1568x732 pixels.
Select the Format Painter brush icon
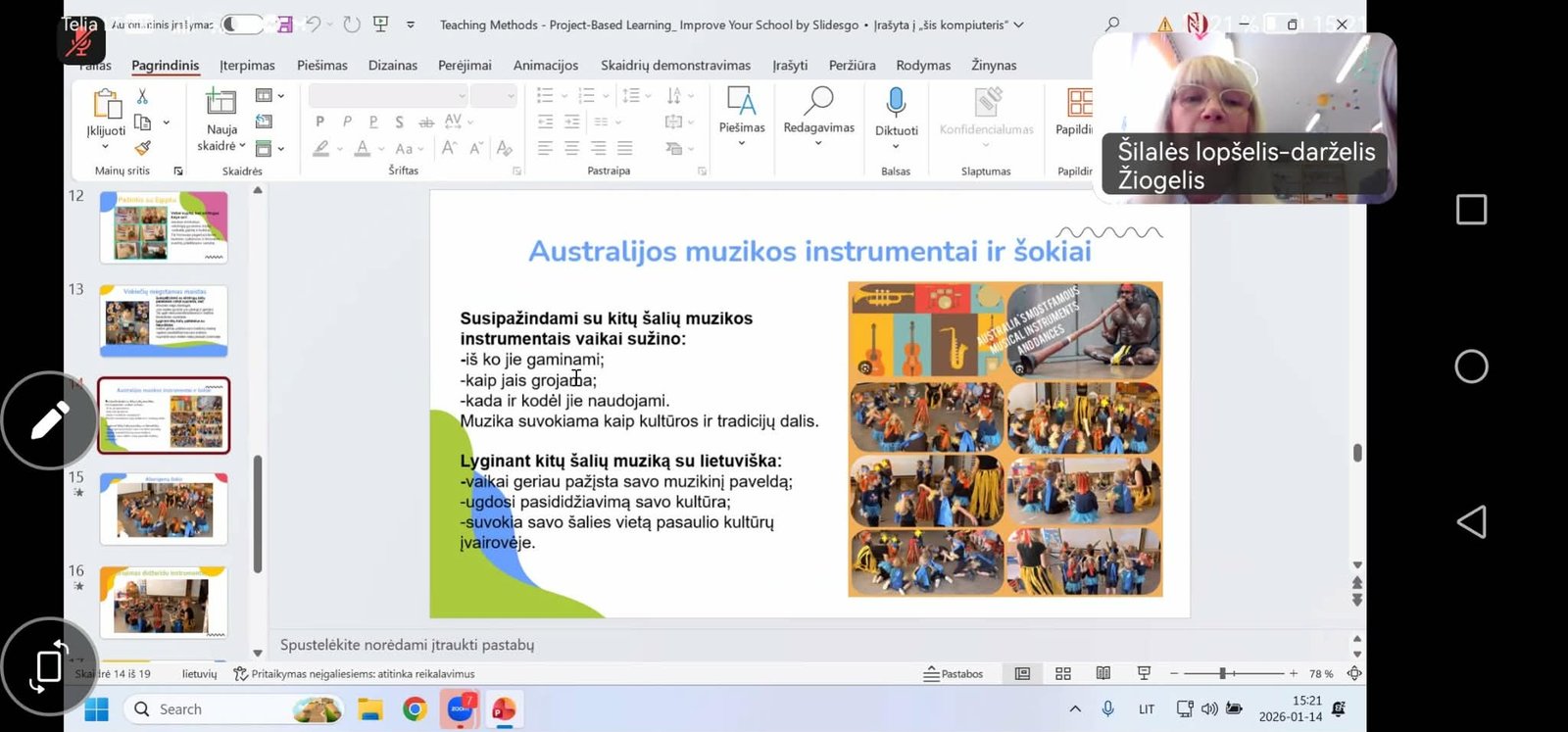click(143, 148)
